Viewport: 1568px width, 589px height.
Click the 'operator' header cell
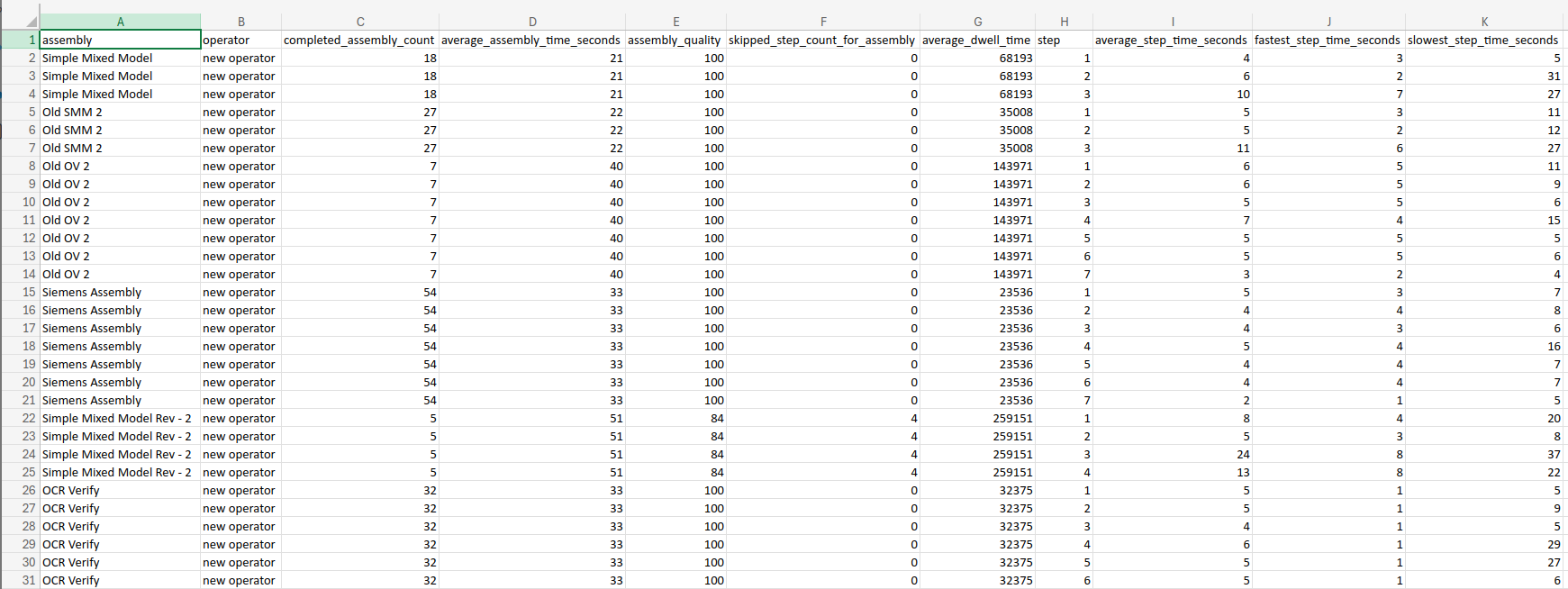pyautogui.click(x=241, y=40)
